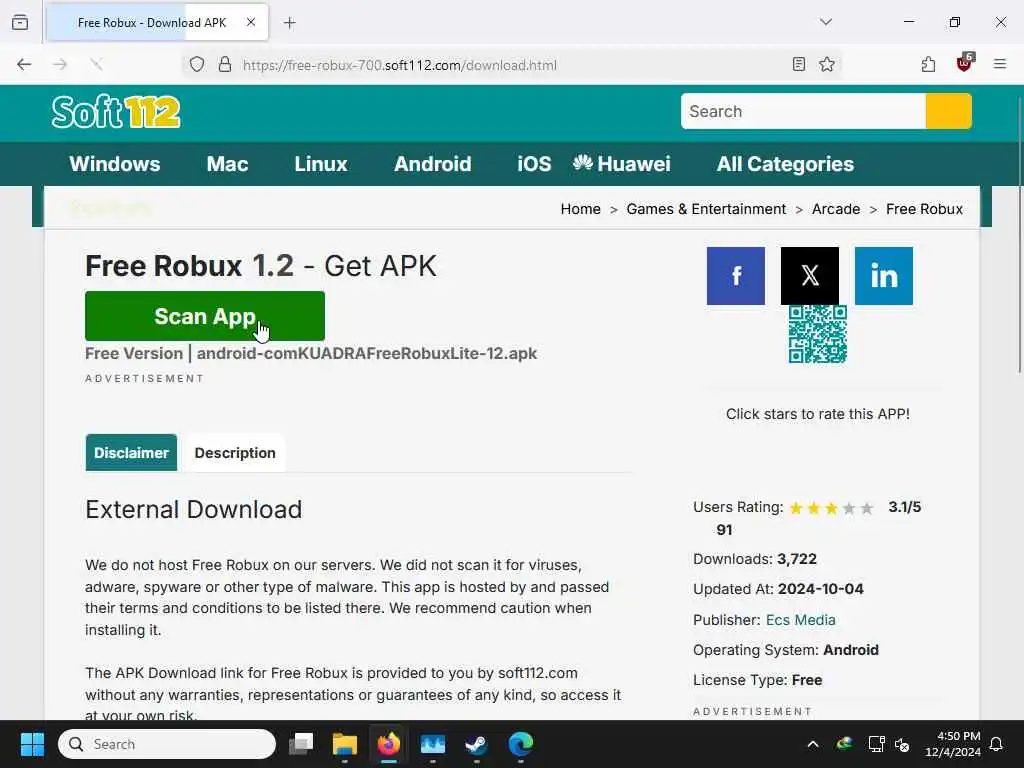List all tabs dropdown arrow

(x=826, y=22)
